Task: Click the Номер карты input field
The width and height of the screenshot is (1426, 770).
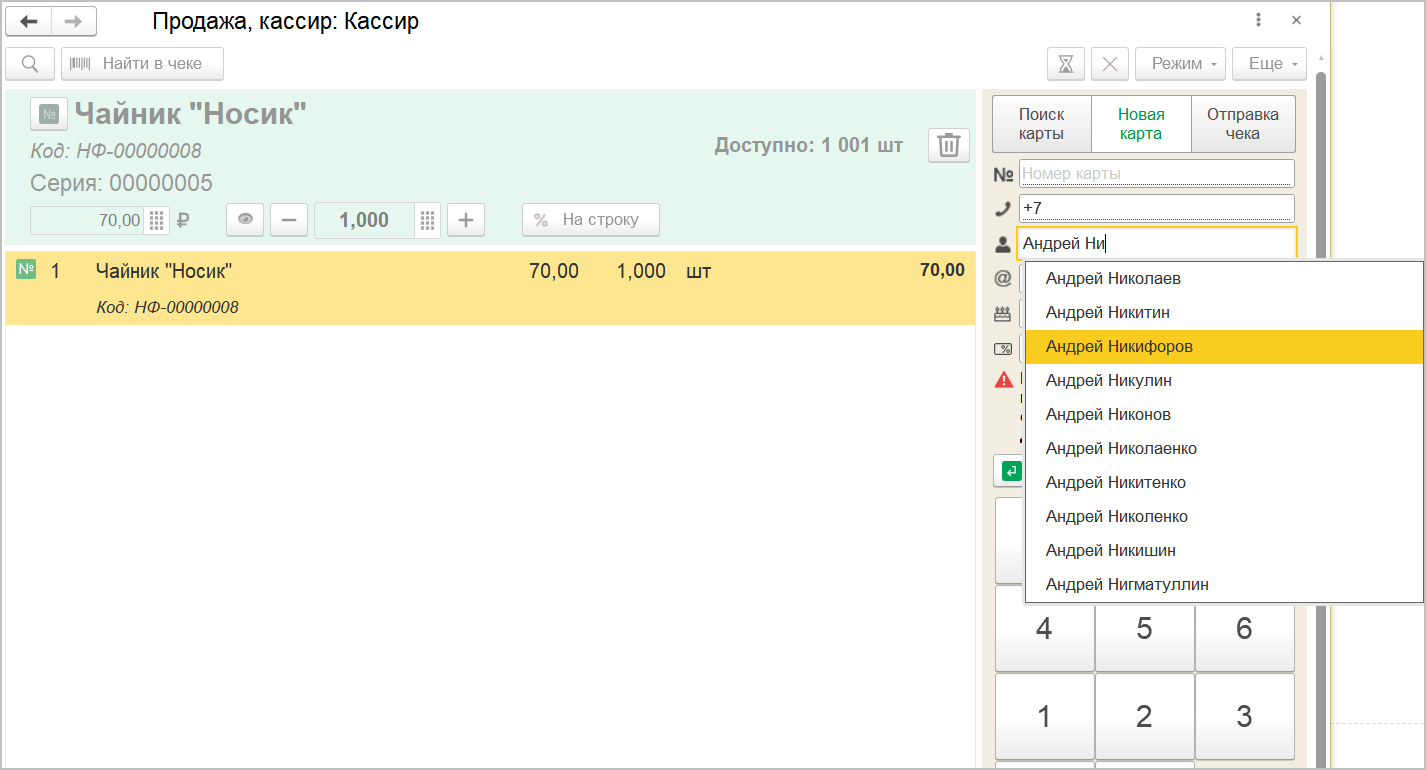Action: 1156,174
